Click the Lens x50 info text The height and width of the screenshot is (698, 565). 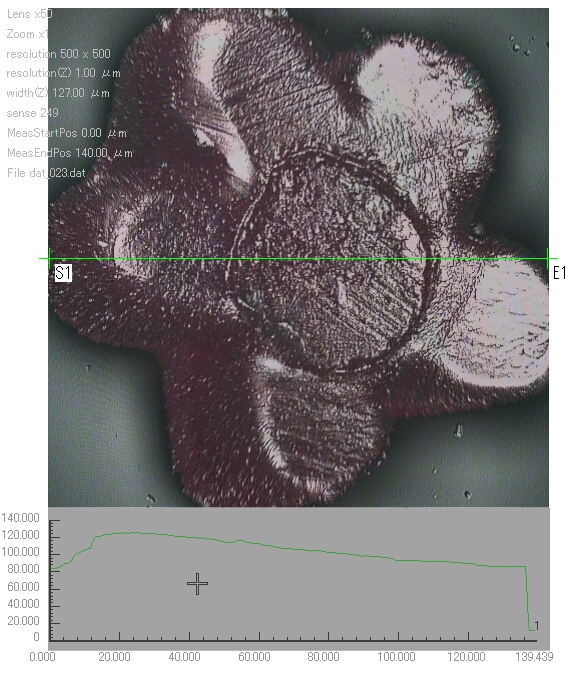point(29,14)
